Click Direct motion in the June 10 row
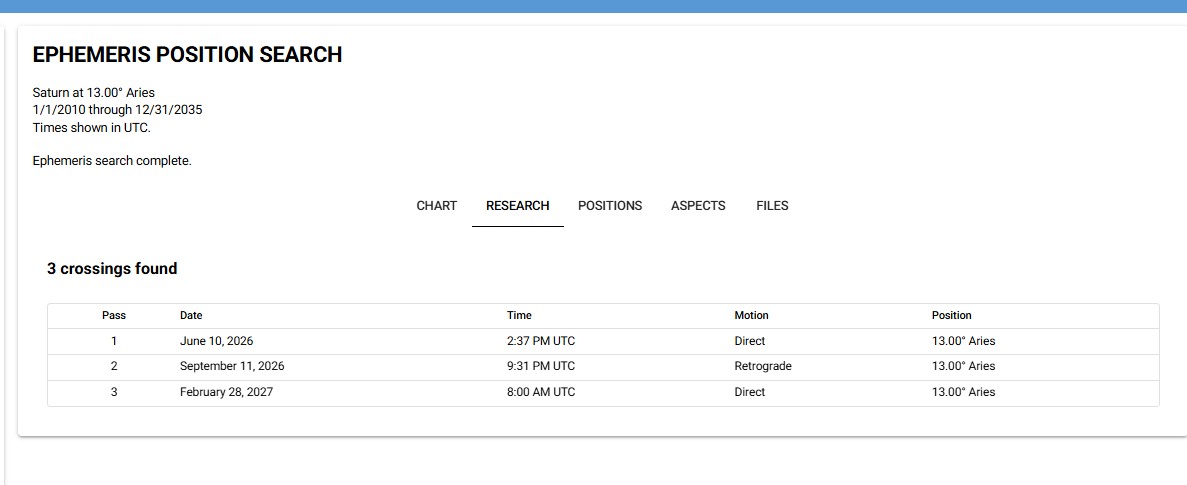The height and width of the screenshot is (485, 1187). pos(749,341)
